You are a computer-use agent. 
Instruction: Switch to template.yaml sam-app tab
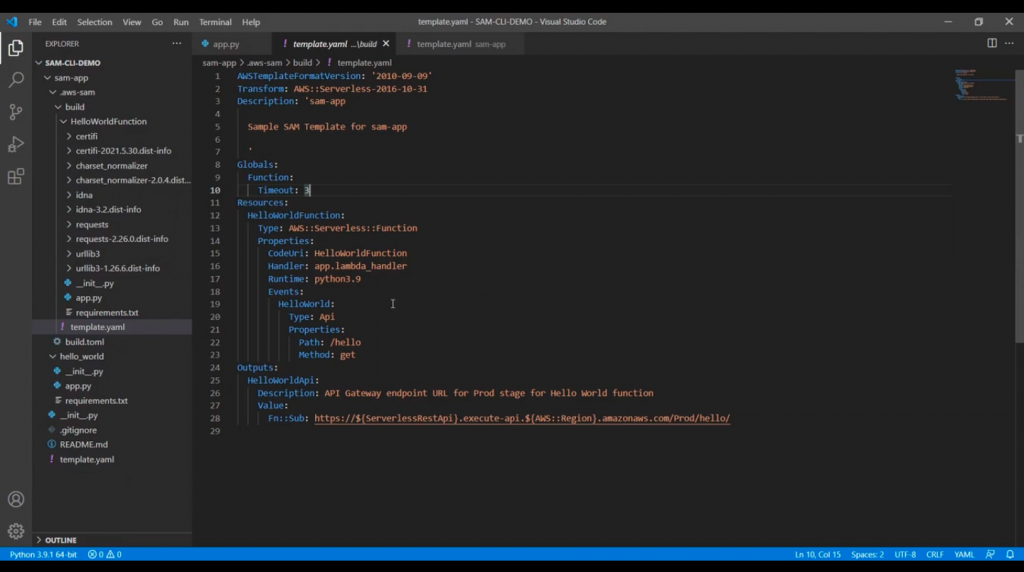pyautogui.click(x=461, y=44)
